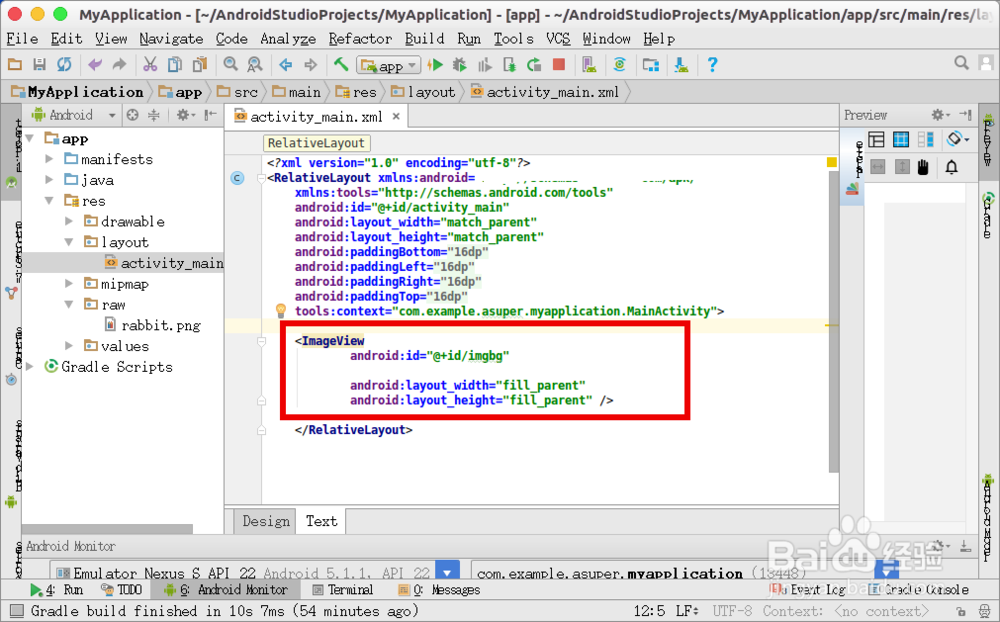1000x622 pixels.
Task: Open the Refactor menu
Action: (360, 39)
